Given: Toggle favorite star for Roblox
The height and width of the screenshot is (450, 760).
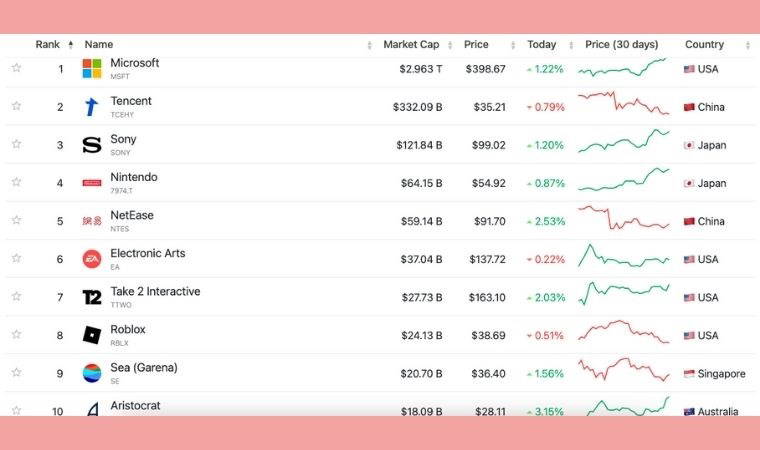Looking at the screenshot, I should [x=16, y=334].
